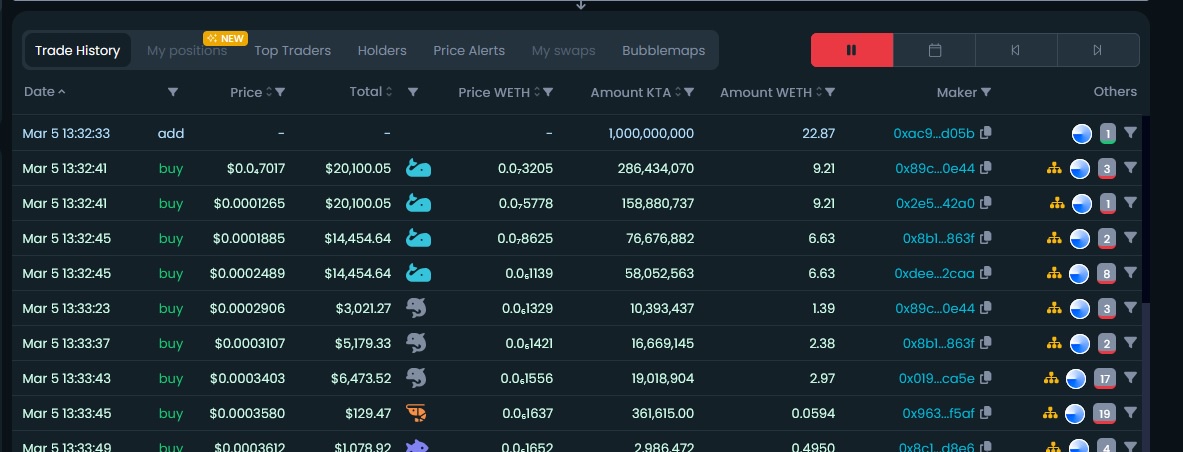Switch to Trade History tab
1183x452 pixels.
click(x=78, y=51)
